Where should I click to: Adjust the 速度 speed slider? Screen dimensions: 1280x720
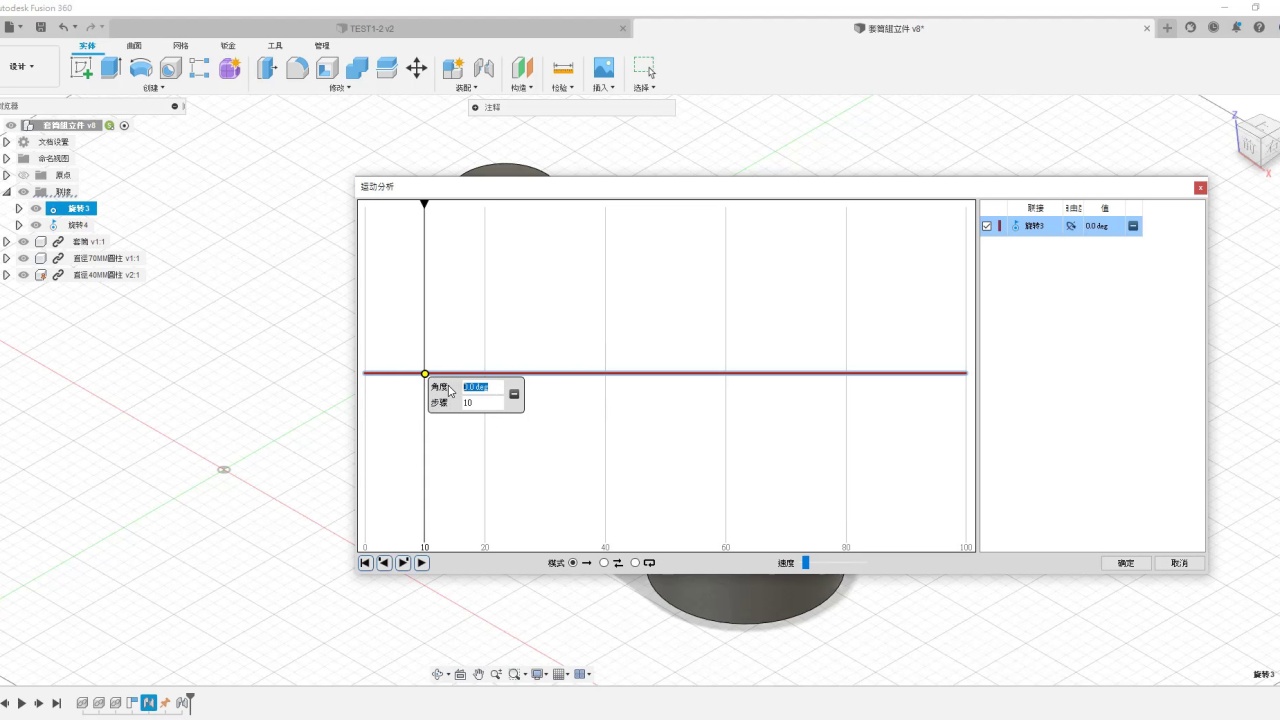pos(805,563)
